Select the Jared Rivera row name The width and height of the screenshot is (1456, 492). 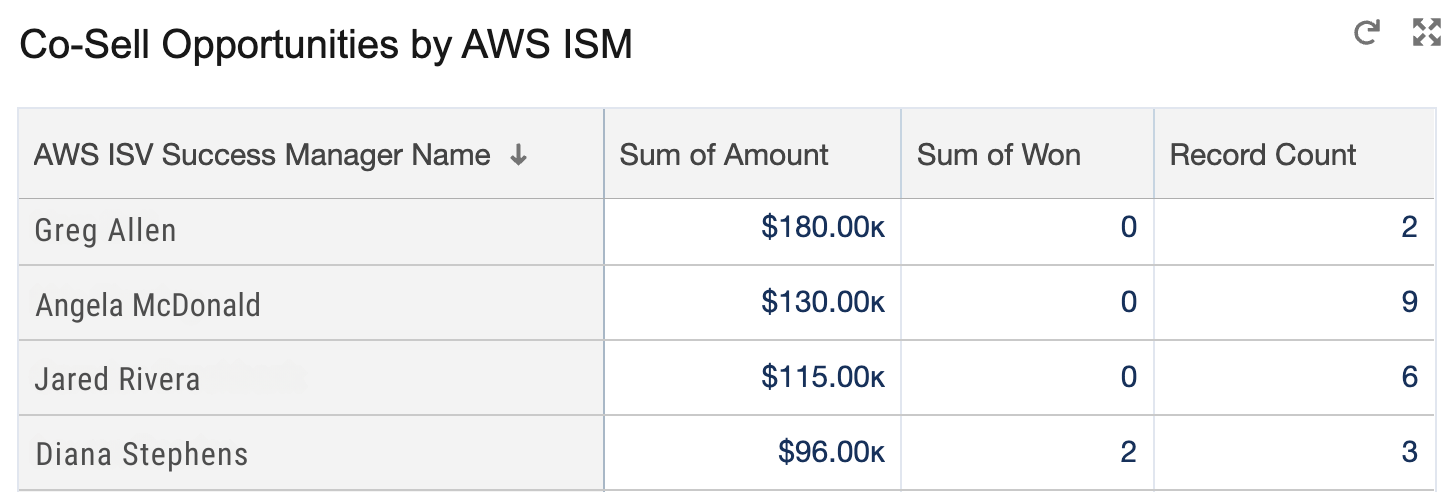118,379
